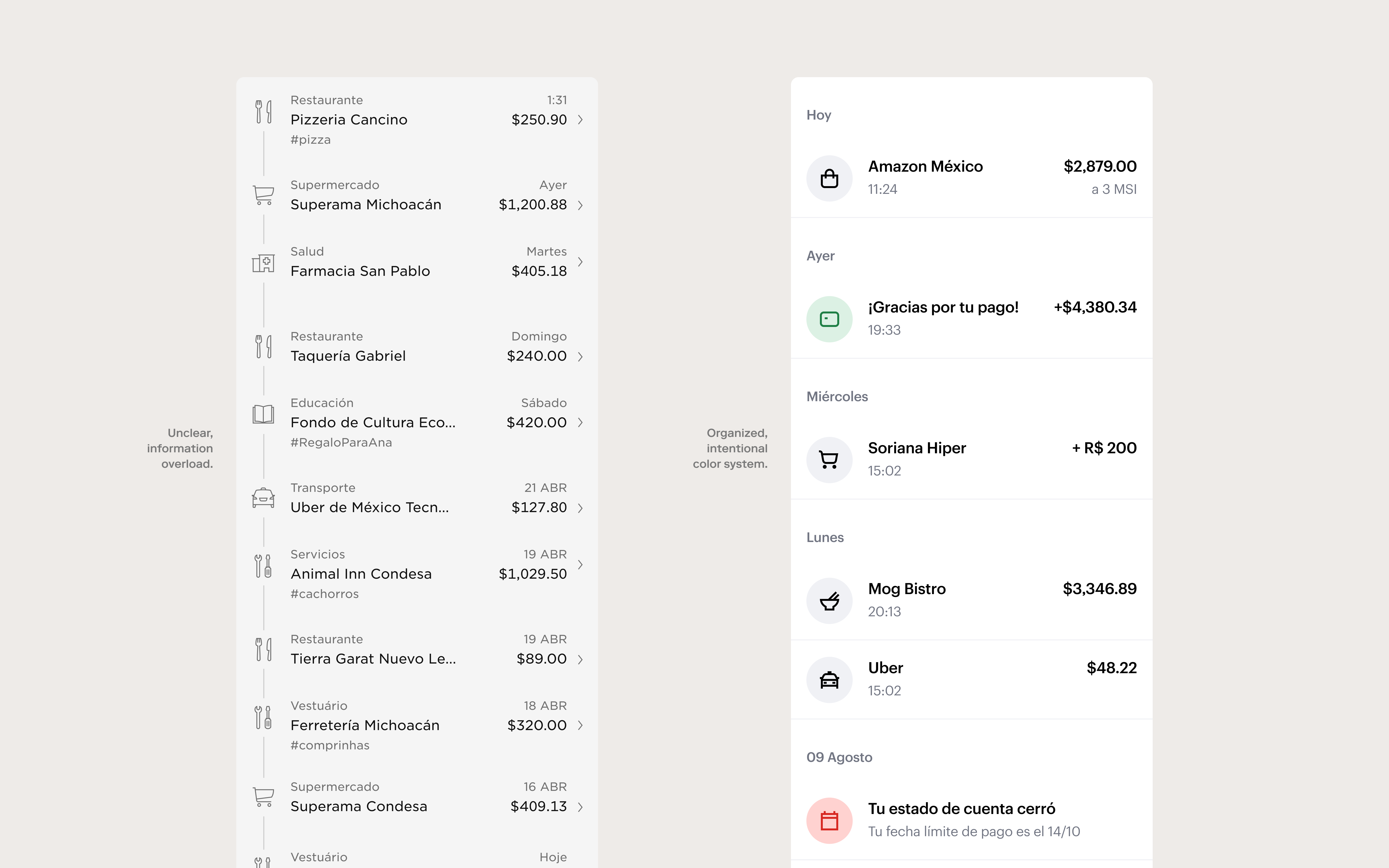This screenshot has height=868, width=1389.
Task: Click the cart icon beside Superama Condesa
Action: pos(263,797)
